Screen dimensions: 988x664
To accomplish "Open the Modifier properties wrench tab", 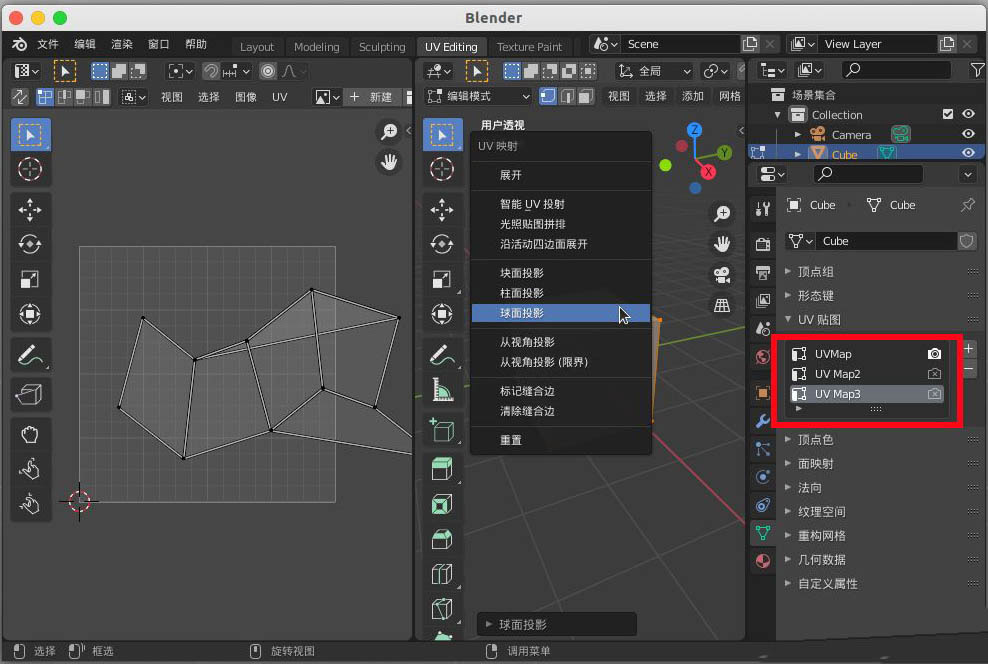I will coord(762,421).
